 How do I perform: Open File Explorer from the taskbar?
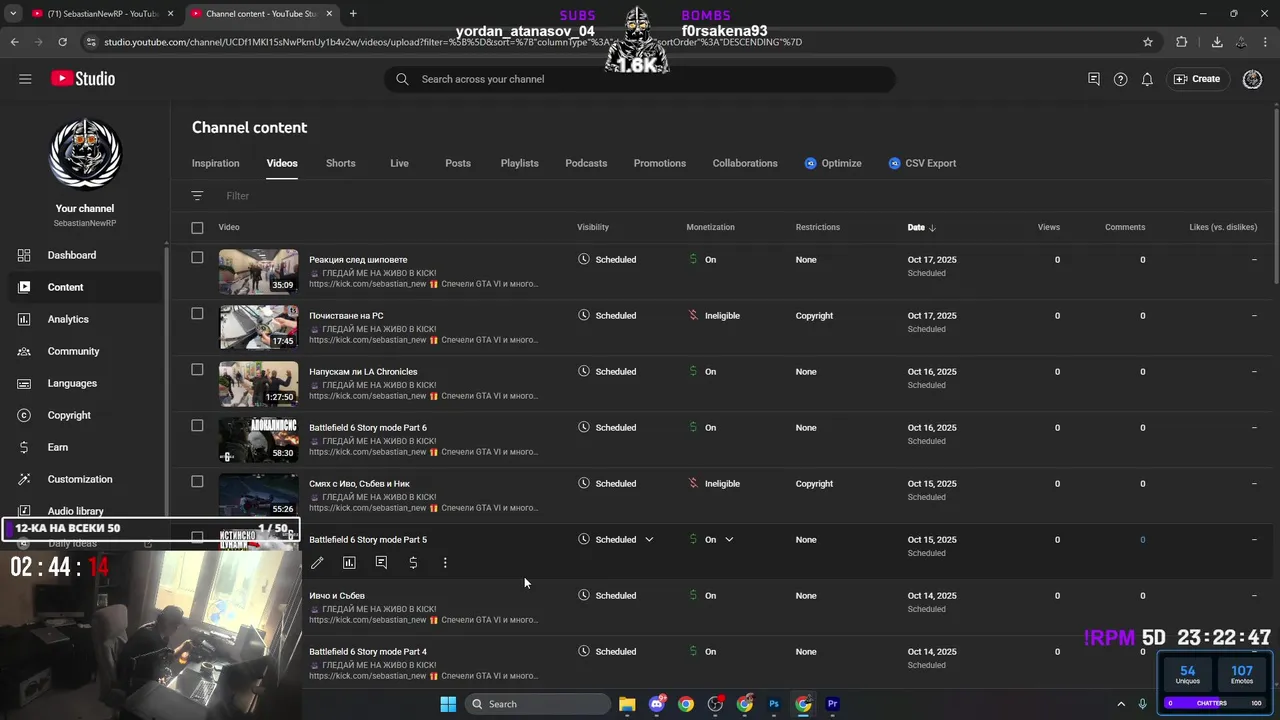click(x=627, y=704)
